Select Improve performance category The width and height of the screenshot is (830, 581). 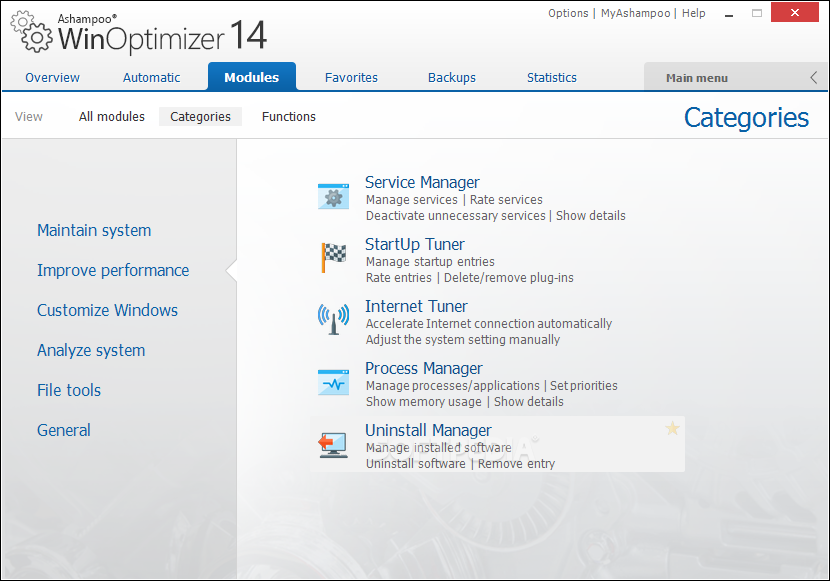coord(113,270)
